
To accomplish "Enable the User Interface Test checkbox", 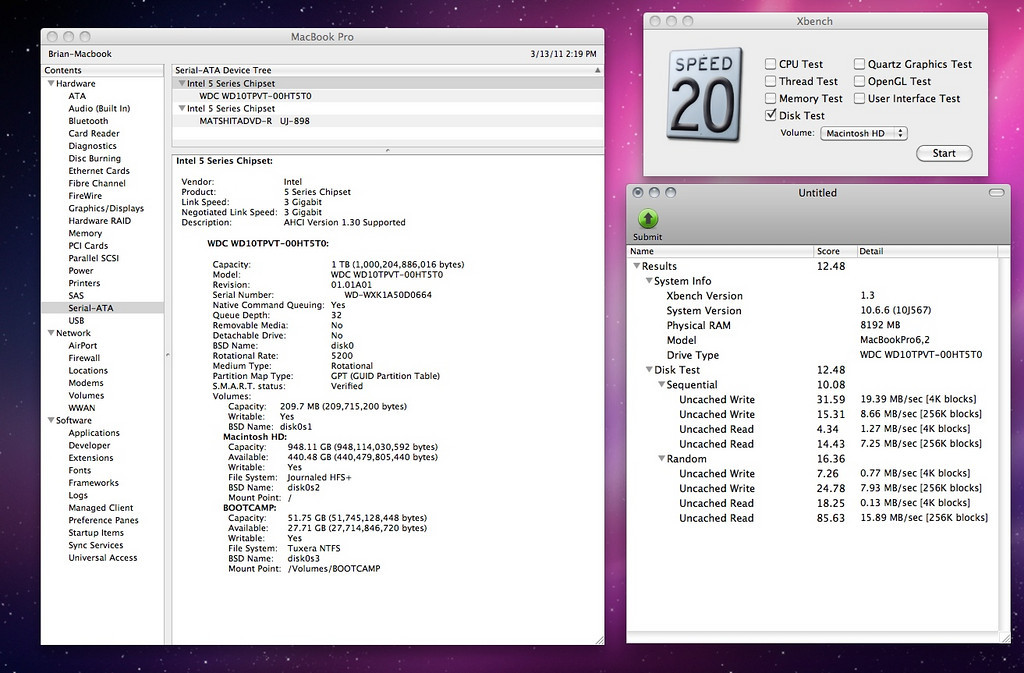I will click(x=859, y=98).
